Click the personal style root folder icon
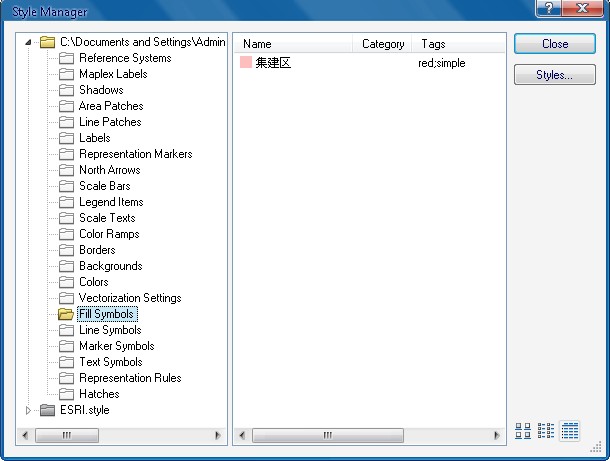The image size is (610, 461). pos(47,42)
